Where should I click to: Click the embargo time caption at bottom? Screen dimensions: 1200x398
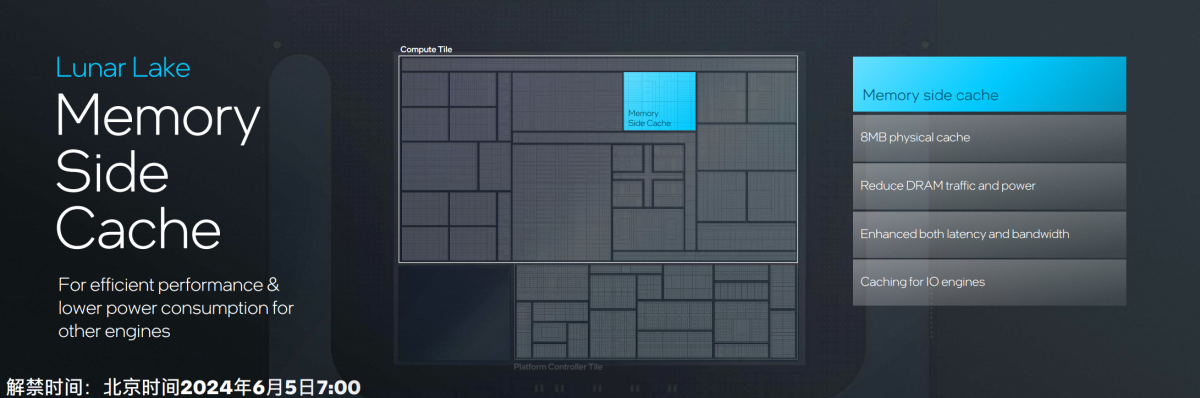pyautogui.click(x=184, y=387)
